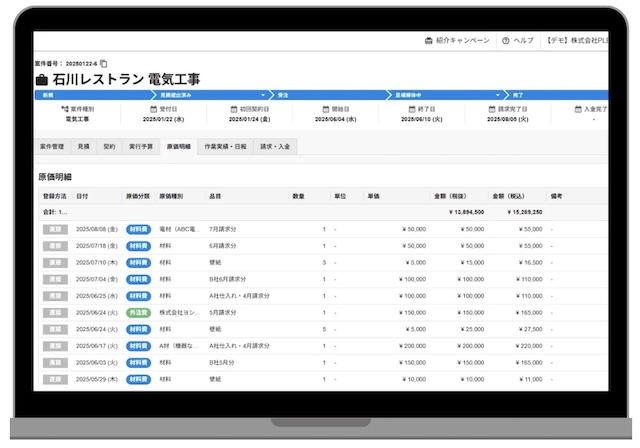Open the 実行予算 tab
The image size is (640, 448).
coord(141,146)
